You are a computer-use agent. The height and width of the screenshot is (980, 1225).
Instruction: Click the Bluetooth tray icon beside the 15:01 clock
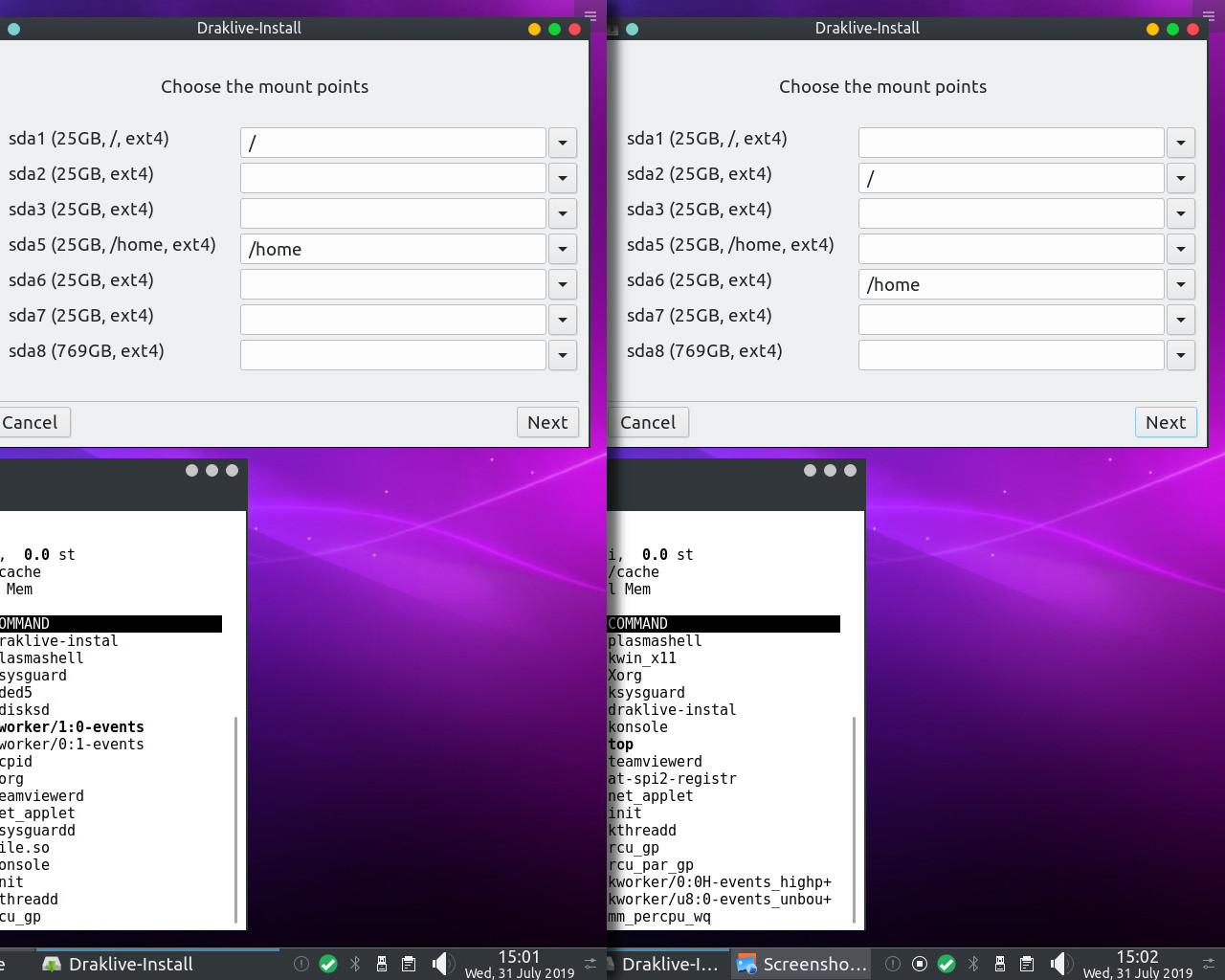355,964
